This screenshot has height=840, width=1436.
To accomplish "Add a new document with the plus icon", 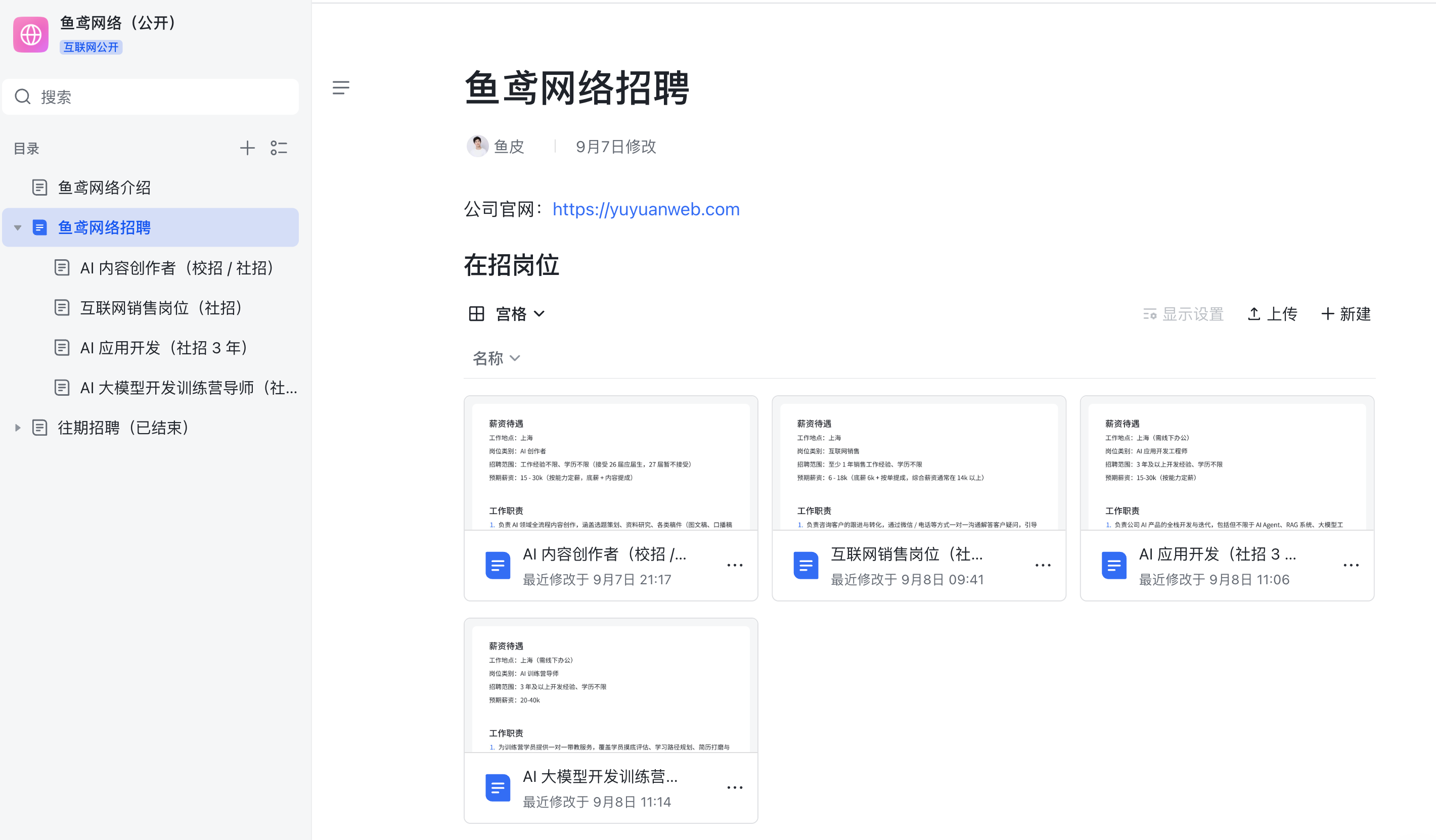I will point(247,148).
